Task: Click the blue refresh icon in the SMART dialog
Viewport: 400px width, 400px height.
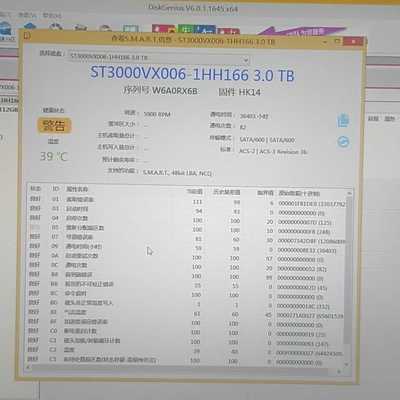Action: click(x=343, y=142)
